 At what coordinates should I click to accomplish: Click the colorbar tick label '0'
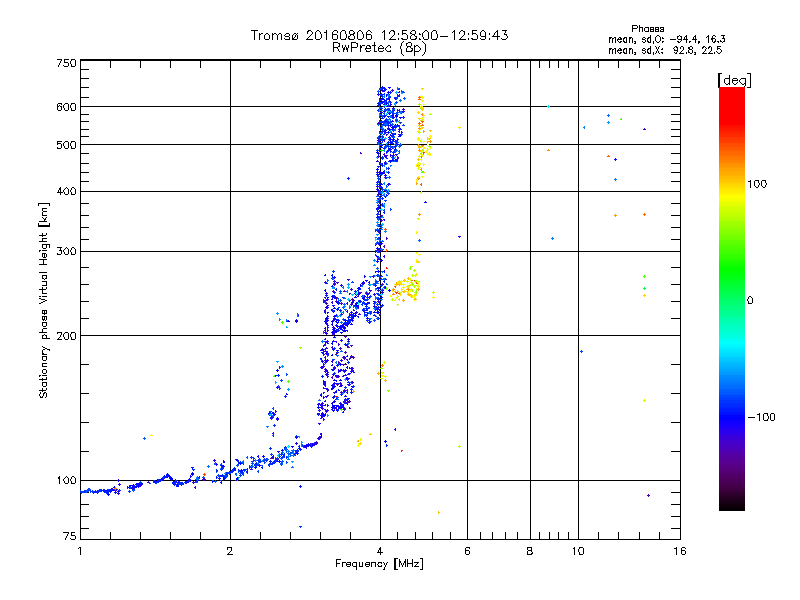(750, 301)
